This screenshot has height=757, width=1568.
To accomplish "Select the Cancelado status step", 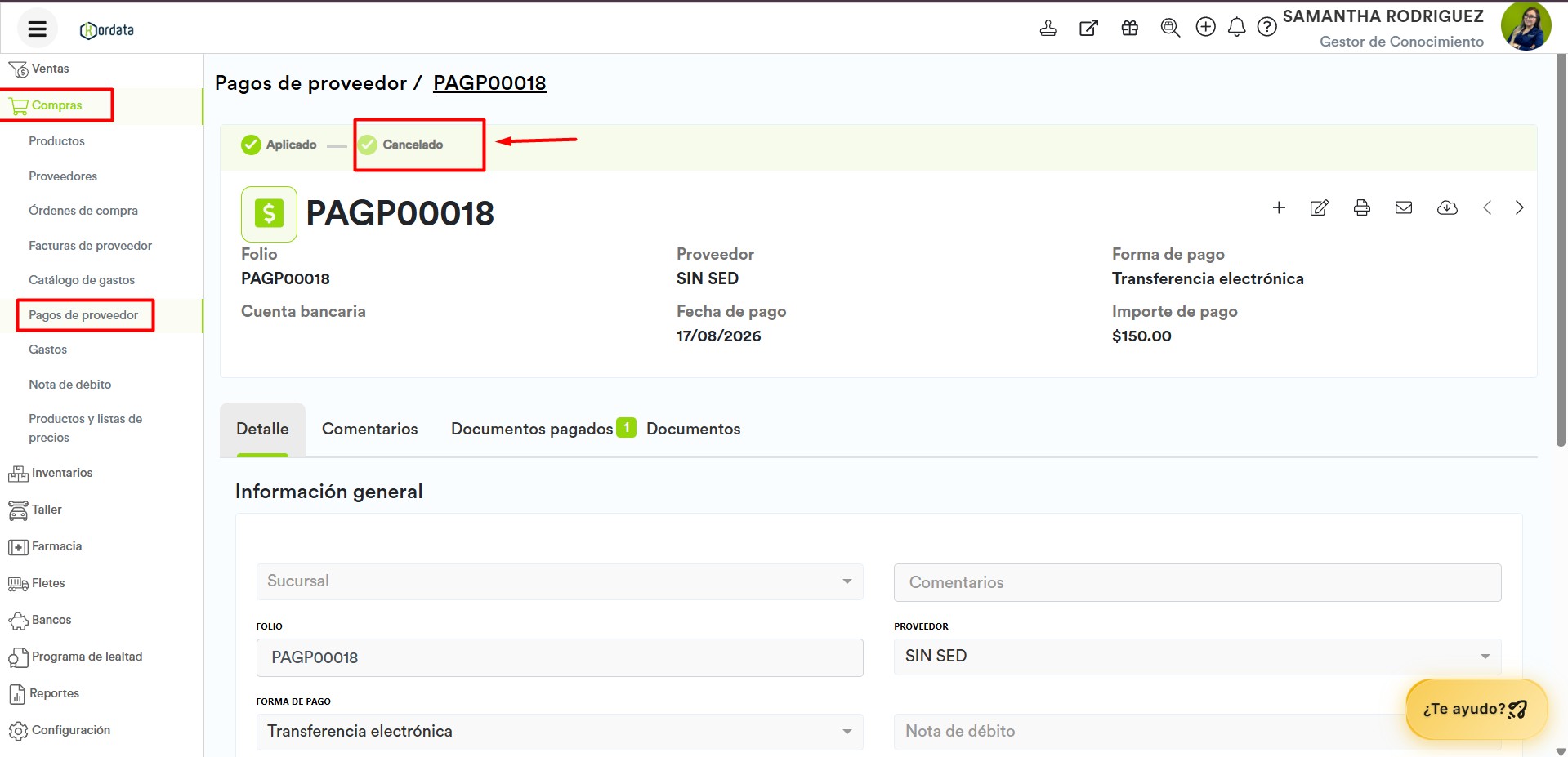I will click(400, 145).
